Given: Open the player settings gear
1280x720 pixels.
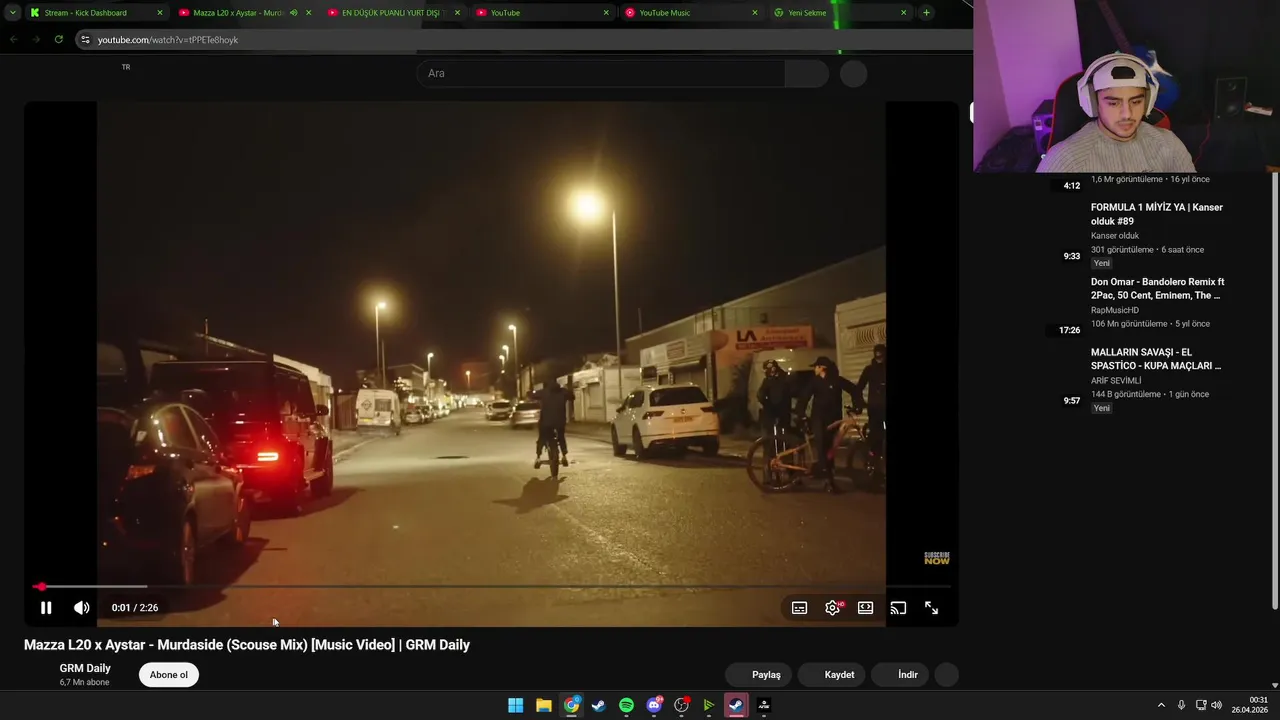Looking at the screenshot, I should (832, 608).
